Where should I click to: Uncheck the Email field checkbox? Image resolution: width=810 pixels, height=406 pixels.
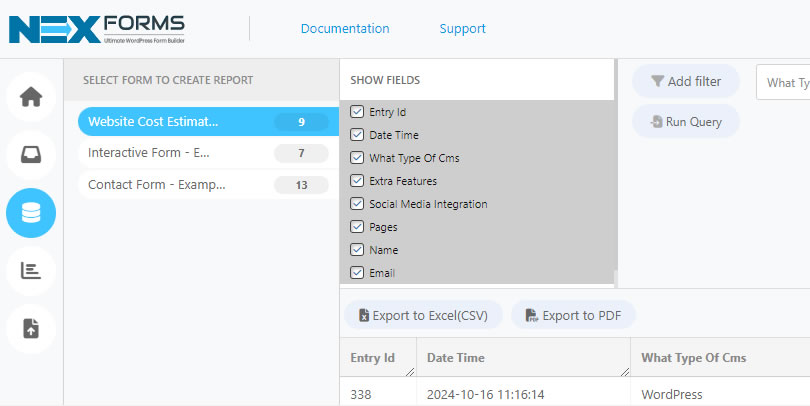pos(357,273)
